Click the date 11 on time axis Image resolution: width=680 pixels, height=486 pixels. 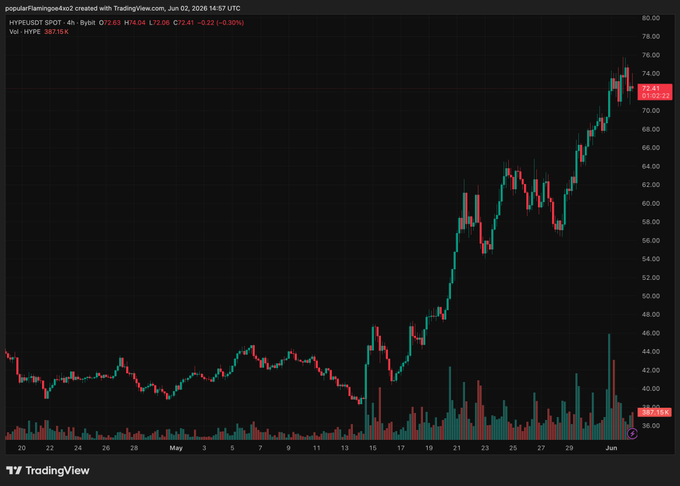point(317,448)
